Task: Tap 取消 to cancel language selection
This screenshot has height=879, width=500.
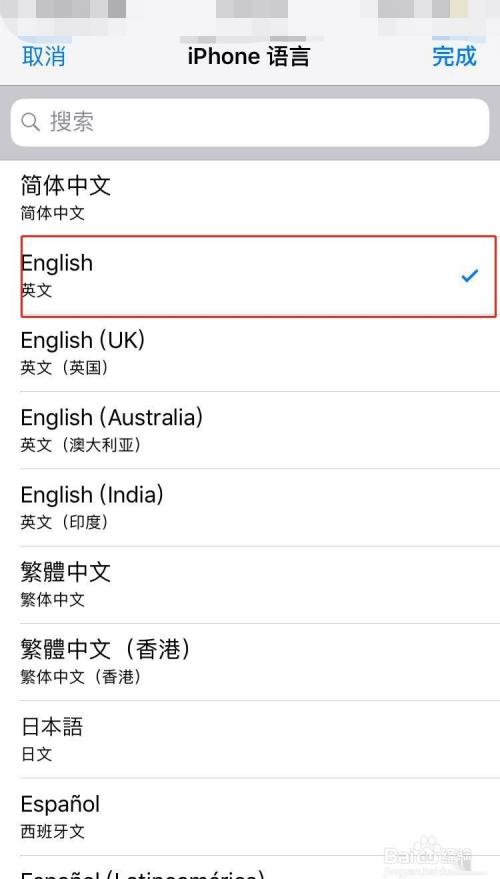Action: tap(44, 57)
